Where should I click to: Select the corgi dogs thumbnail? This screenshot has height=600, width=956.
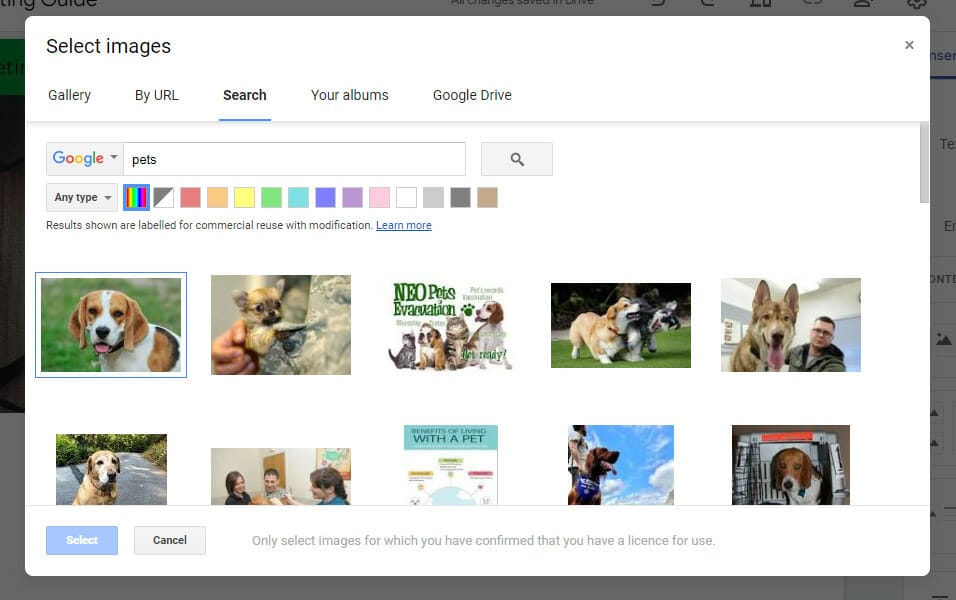click(620, 325)
